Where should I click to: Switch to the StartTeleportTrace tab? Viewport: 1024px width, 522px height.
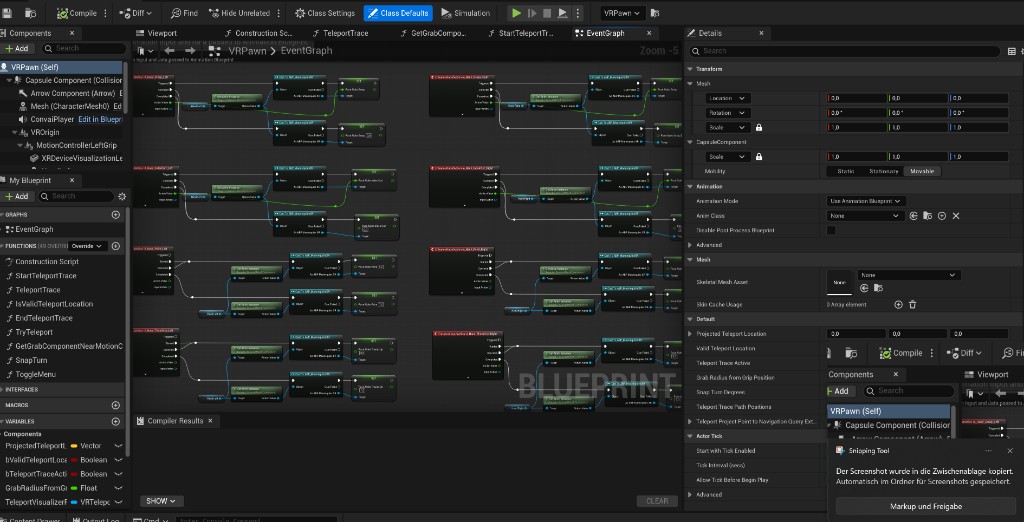pyautogui.click(x=522, y=33)
